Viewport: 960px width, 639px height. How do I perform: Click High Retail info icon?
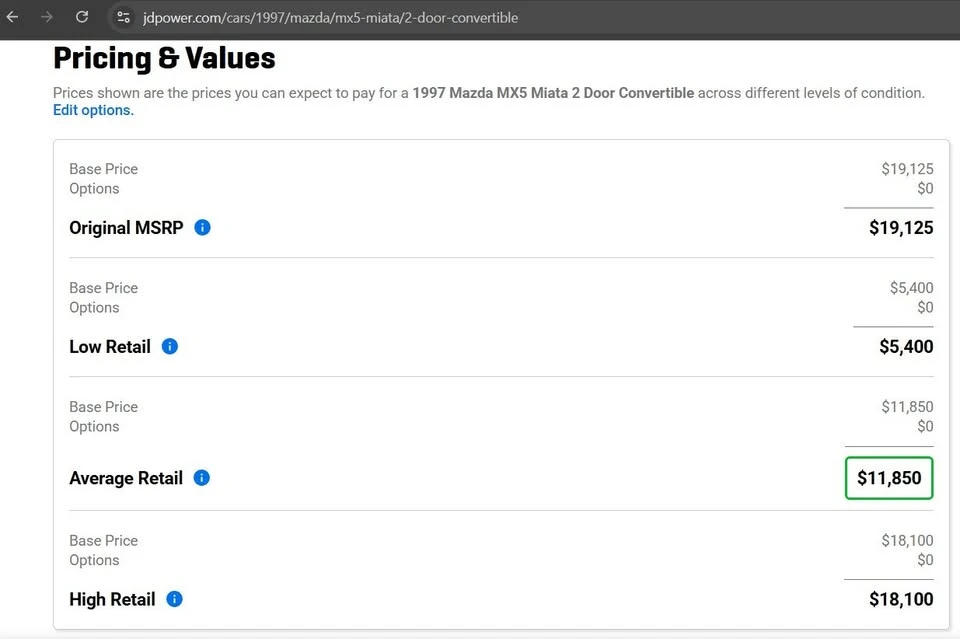pos(174,599)
